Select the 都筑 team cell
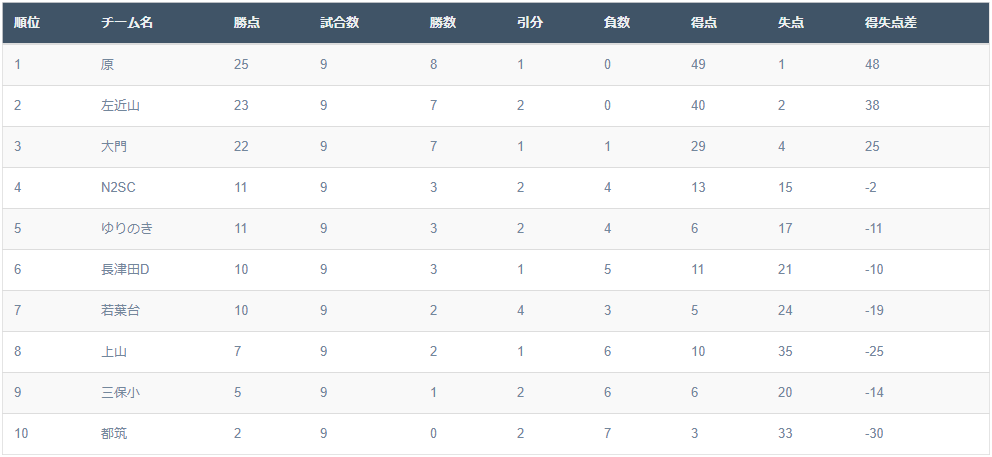This screenshot has height=457, width=992. (x=114, y=434)
